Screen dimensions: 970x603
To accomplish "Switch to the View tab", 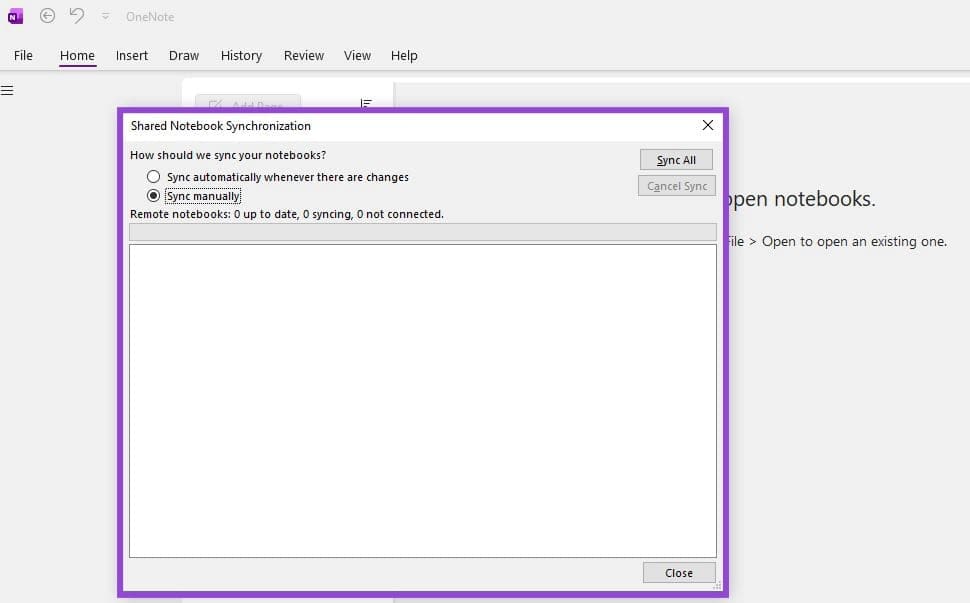I will click(x=357, y=55).
